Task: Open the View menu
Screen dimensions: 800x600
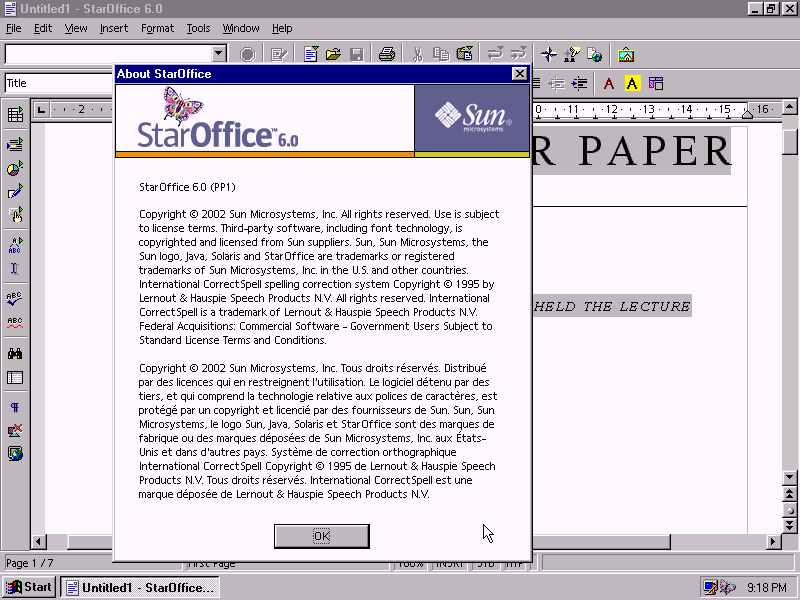Action: [x=76, y=28]
